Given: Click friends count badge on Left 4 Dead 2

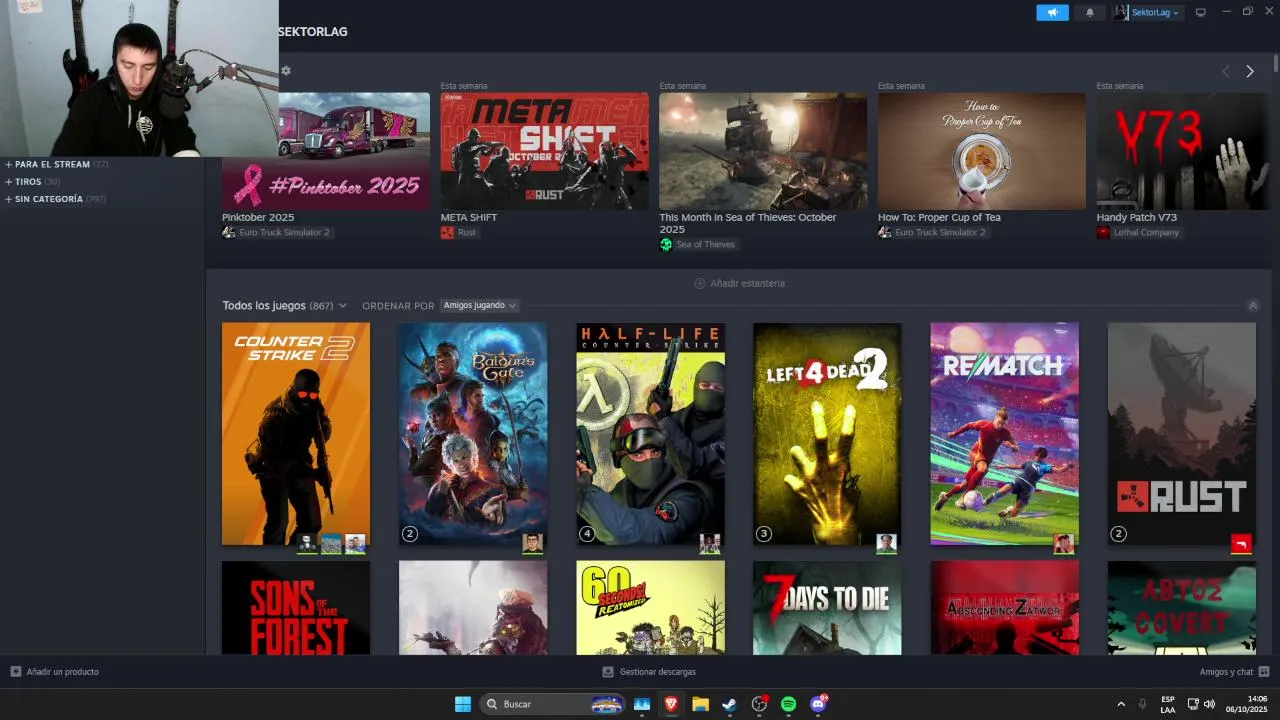Looking at the screenshot, I should [764, 534].
